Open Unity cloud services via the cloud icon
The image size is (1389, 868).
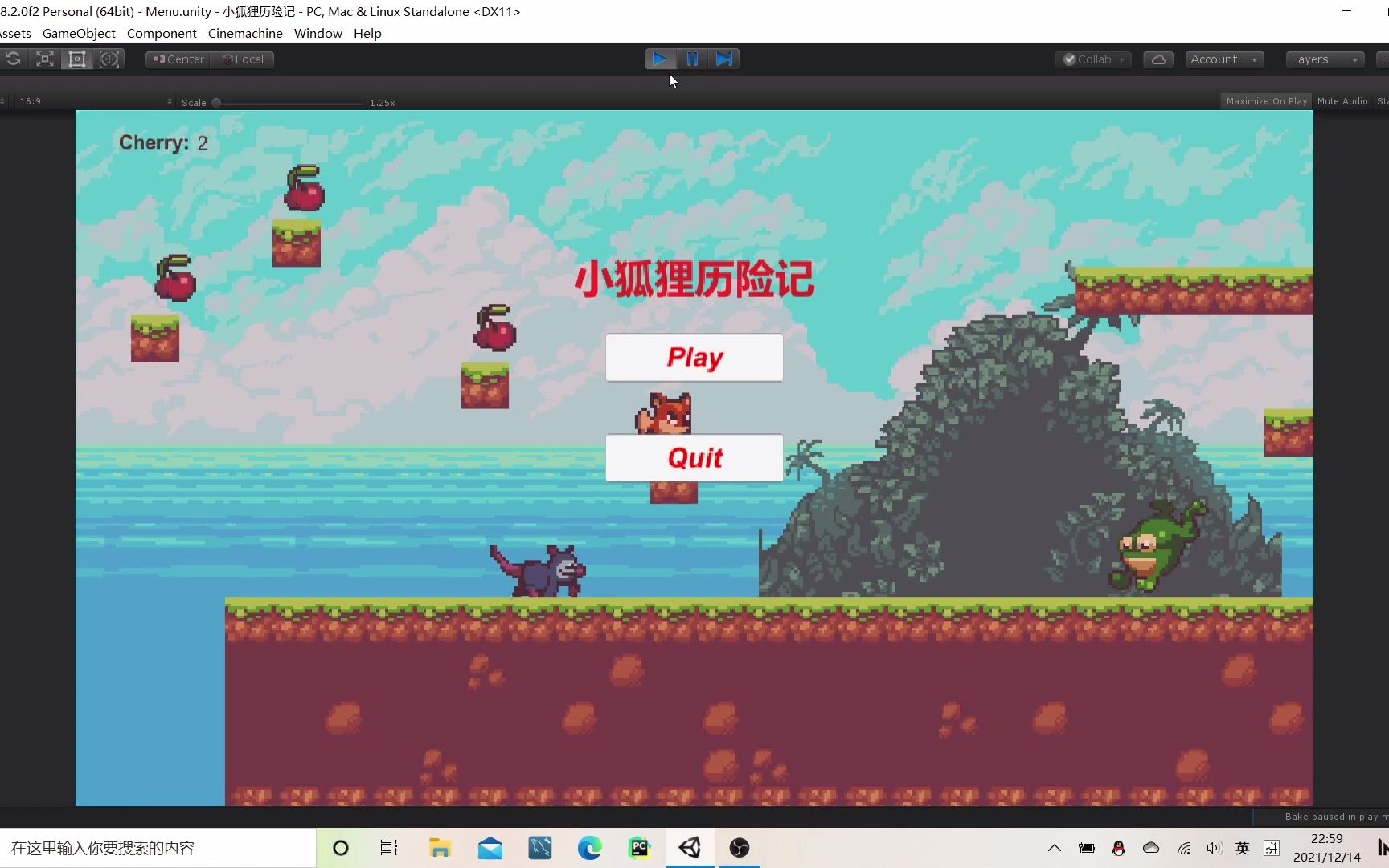coord(1157,59)
